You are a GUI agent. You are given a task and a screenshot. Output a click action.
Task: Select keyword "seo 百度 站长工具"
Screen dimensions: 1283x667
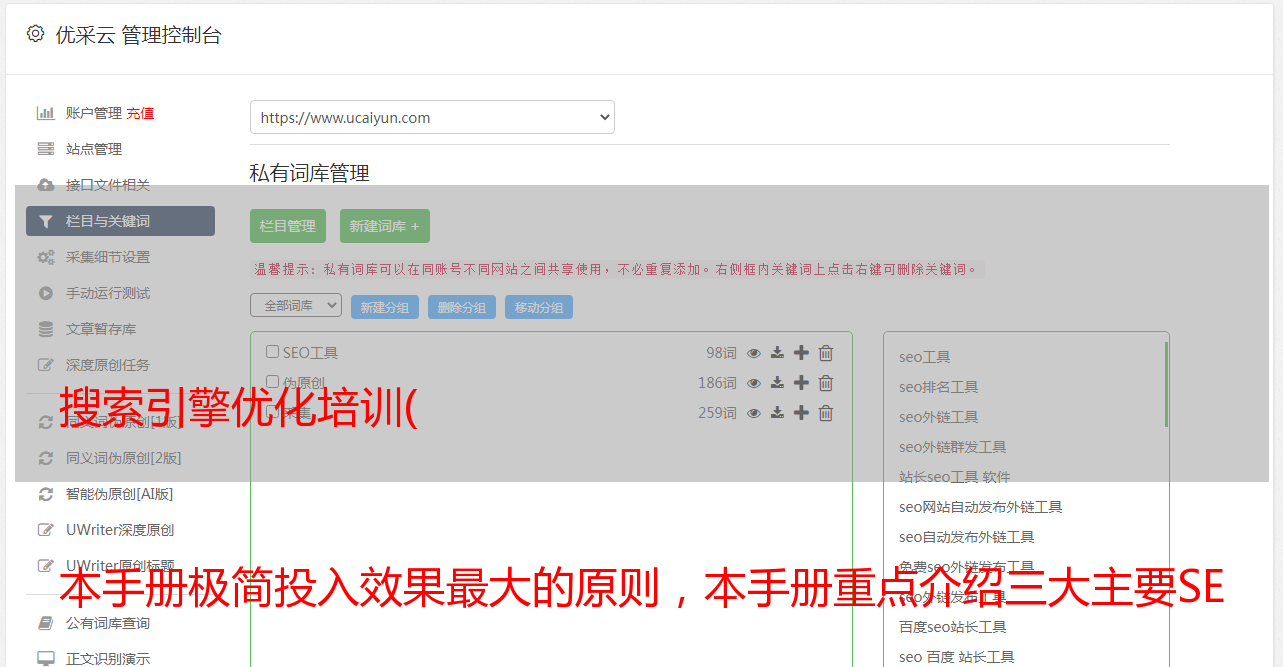(x=957, y=657)
